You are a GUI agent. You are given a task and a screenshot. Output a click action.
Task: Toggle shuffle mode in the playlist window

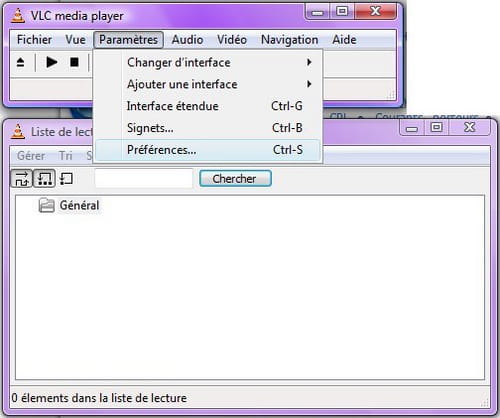tap(22, 178)
